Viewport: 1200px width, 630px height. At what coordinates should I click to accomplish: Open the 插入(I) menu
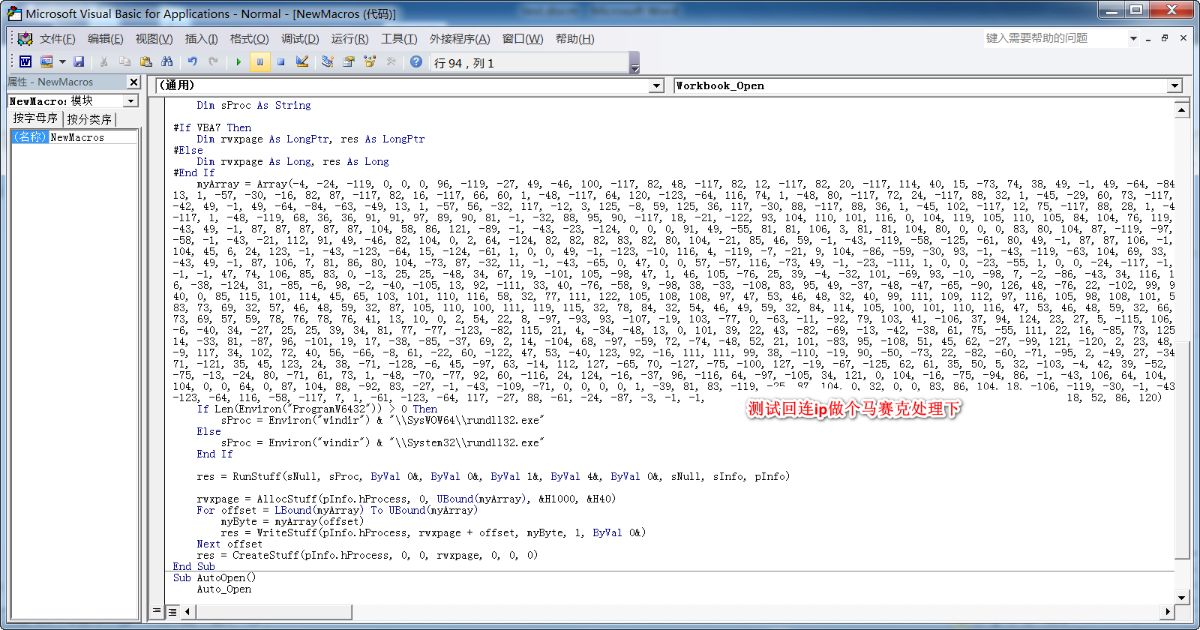201,39
